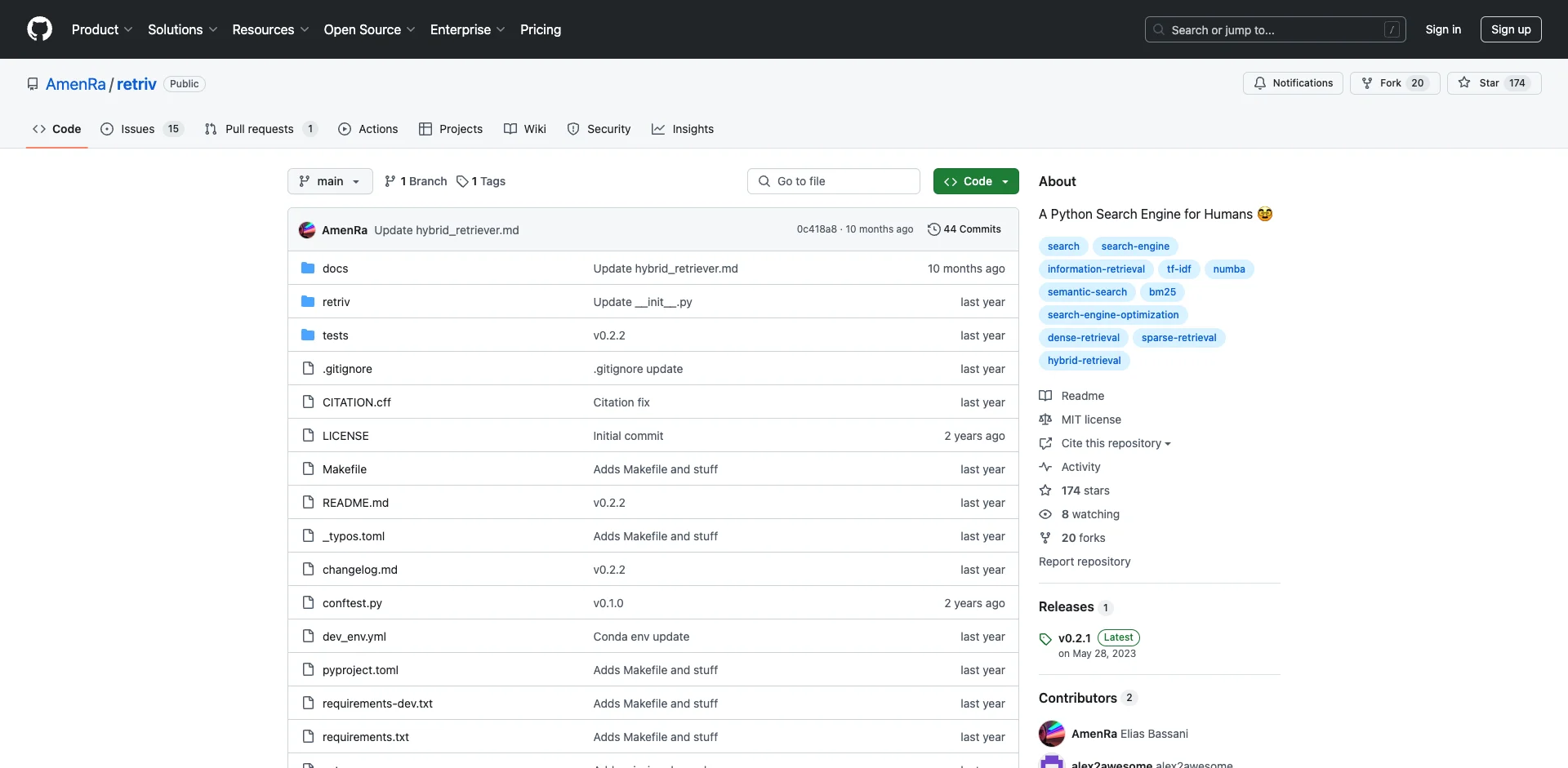
Task: Open pyproject.toml file
Action: click(360, 670)
